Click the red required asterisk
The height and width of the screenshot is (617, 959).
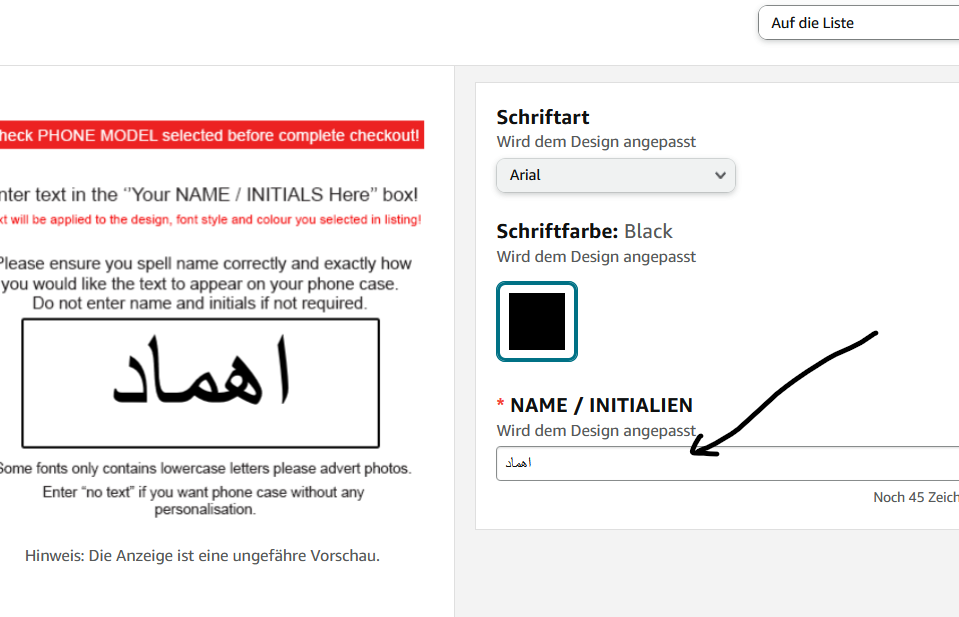click(500, 403)
